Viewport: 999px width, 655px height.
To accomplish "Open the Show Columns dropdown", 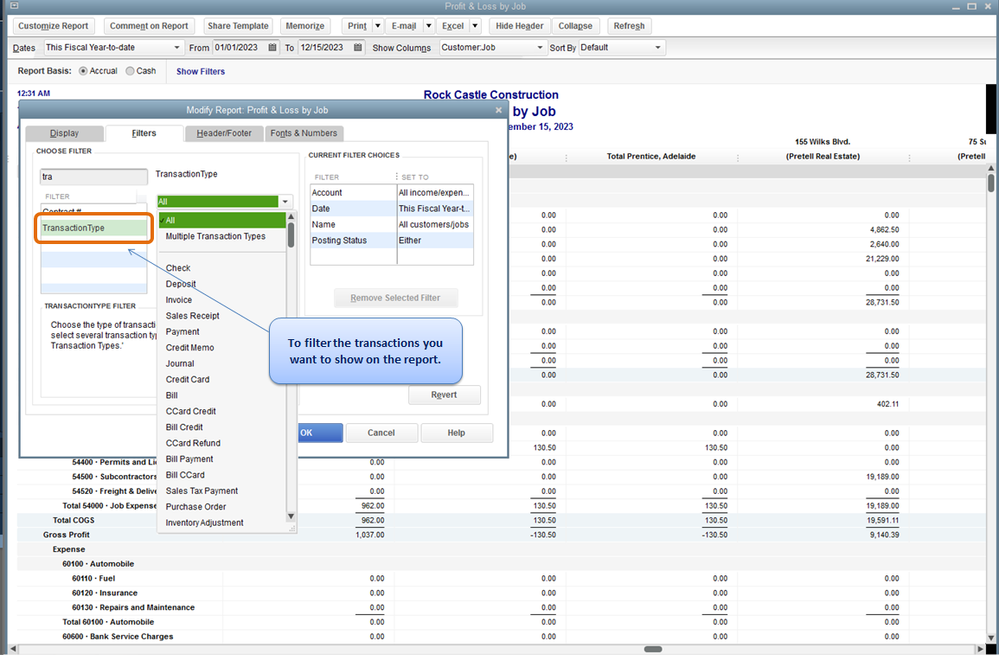I will click(x=540, y=48).
